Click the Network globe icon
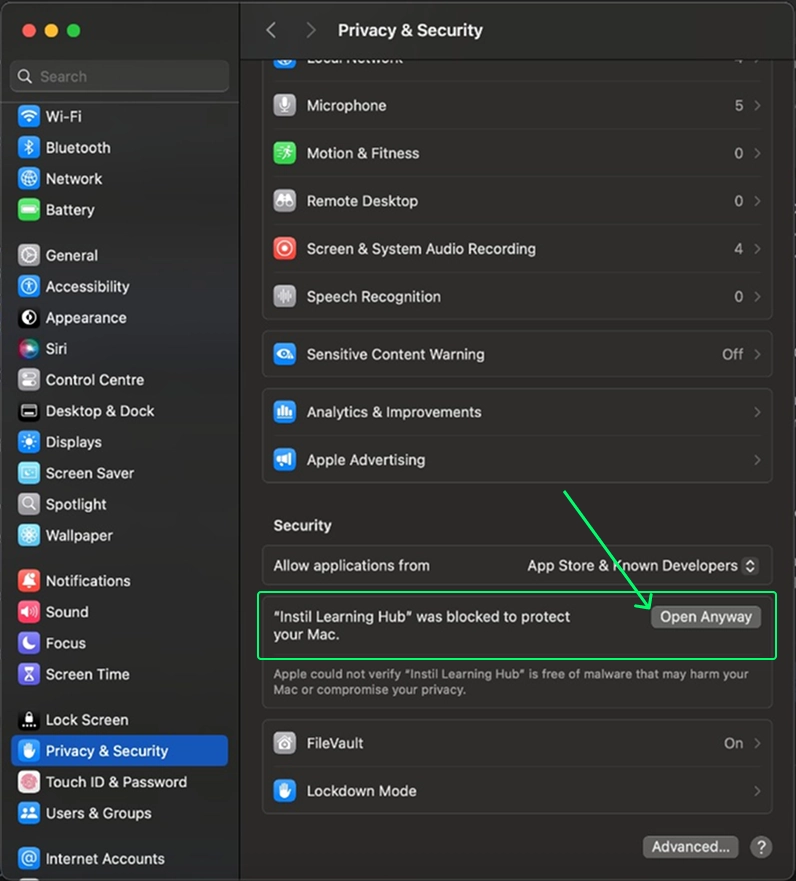The width and height of the screenshot is (796, 881). tap(29, 179)
